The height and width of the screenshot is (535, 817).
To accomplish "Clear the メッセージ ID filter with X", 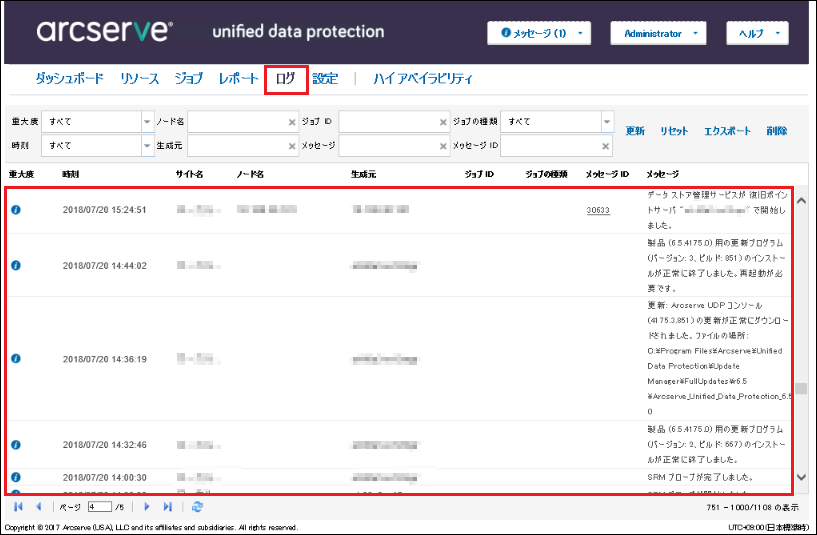I will (x=605, y=146).
